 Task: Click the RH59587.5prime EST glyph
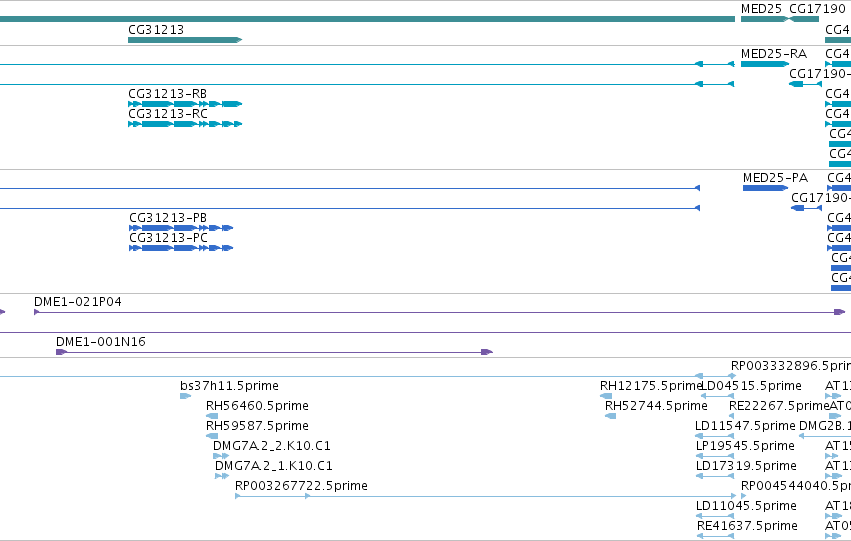point(212,436)
